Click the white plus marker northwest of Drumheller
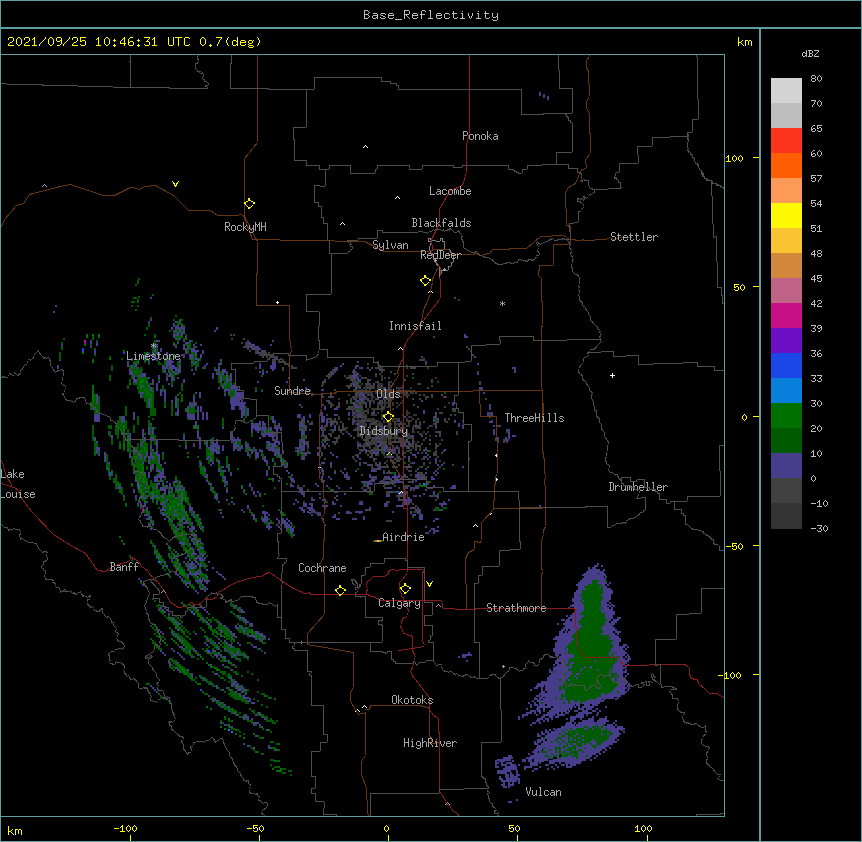This screenshot has width=862, height=842. [x=612, y=375]
